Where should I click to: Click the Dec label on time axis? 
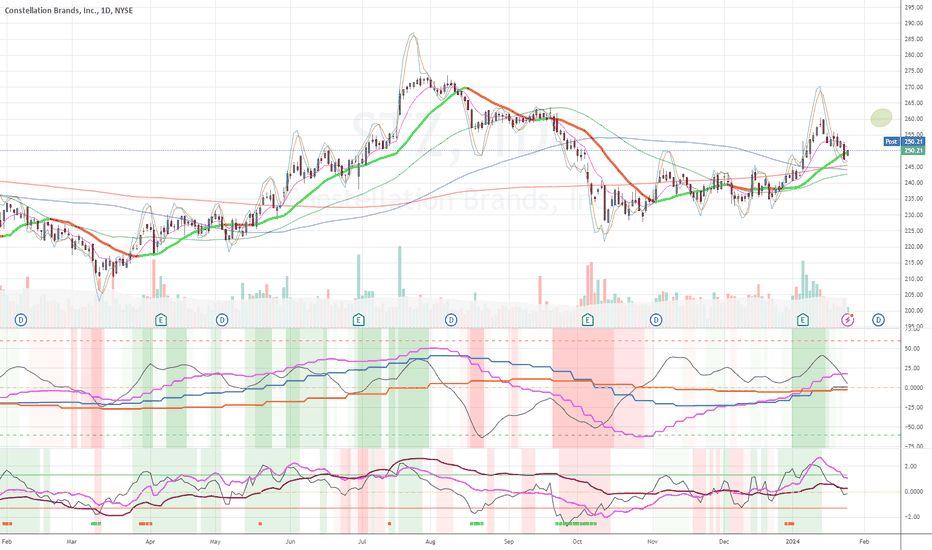point(724,542)
